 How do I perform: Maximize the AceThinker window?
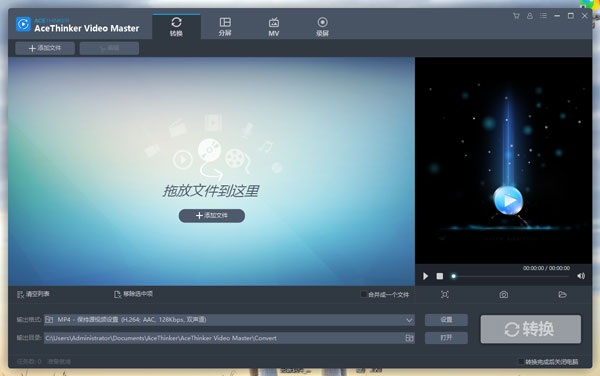pos(571,16)
